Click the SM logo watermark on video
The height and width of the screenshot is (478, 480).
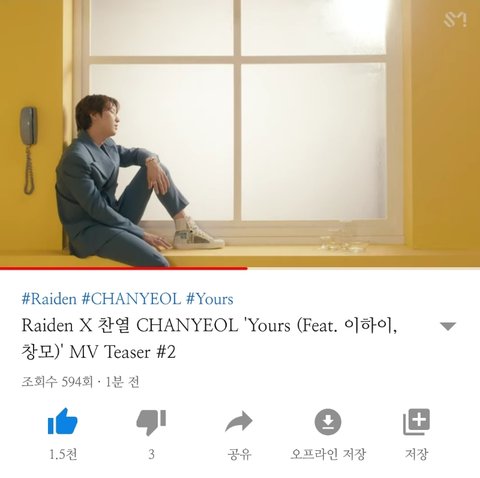pos(455,20)
